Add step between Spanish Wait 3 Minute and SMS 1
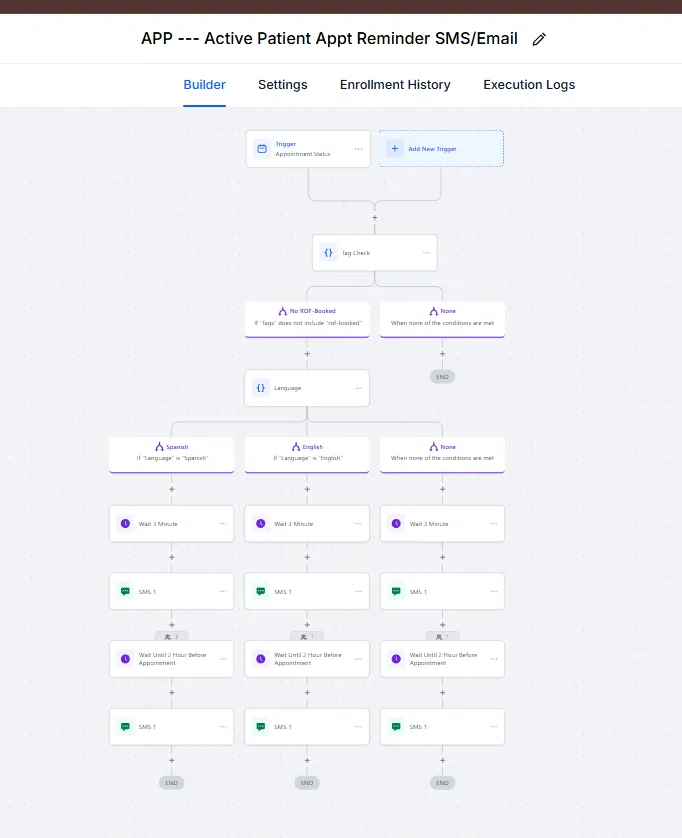 [172, 557]
